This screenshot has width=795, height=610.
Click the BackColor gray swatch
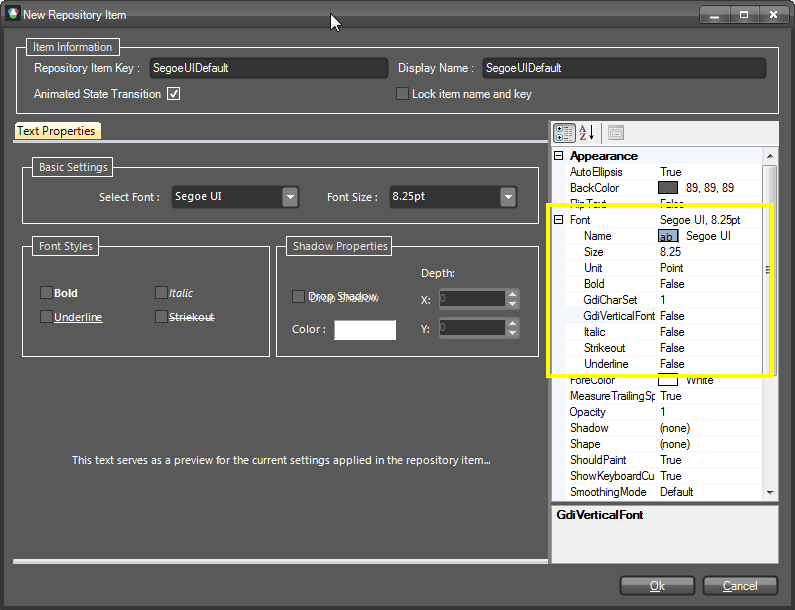coord(668,188)
